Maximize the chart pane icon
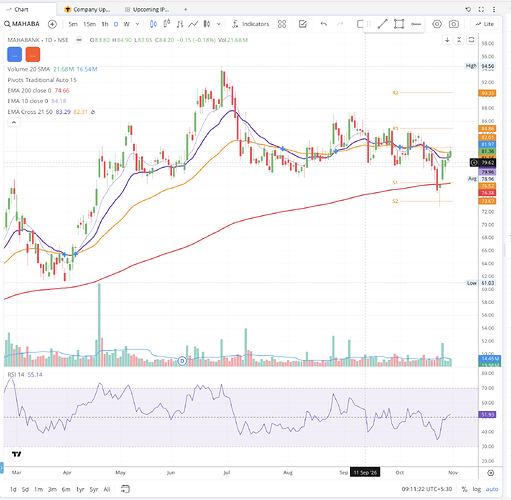This screenshot has height=500, width=511. coord(471,40)
